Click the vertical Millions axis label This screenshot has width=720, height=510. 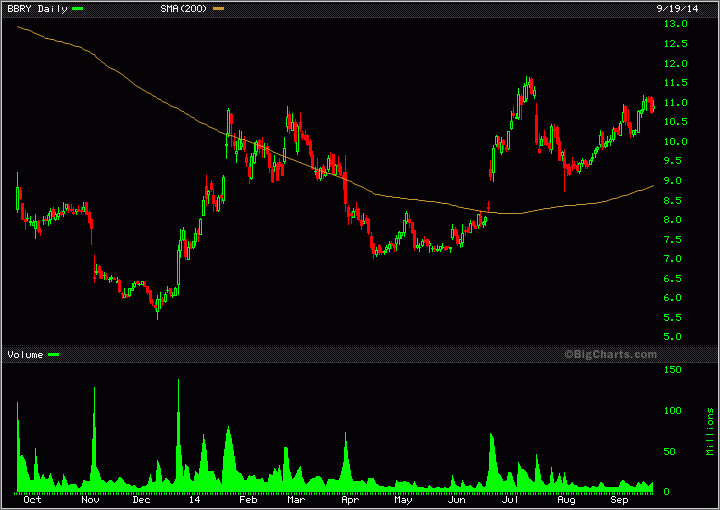(710, 432)
